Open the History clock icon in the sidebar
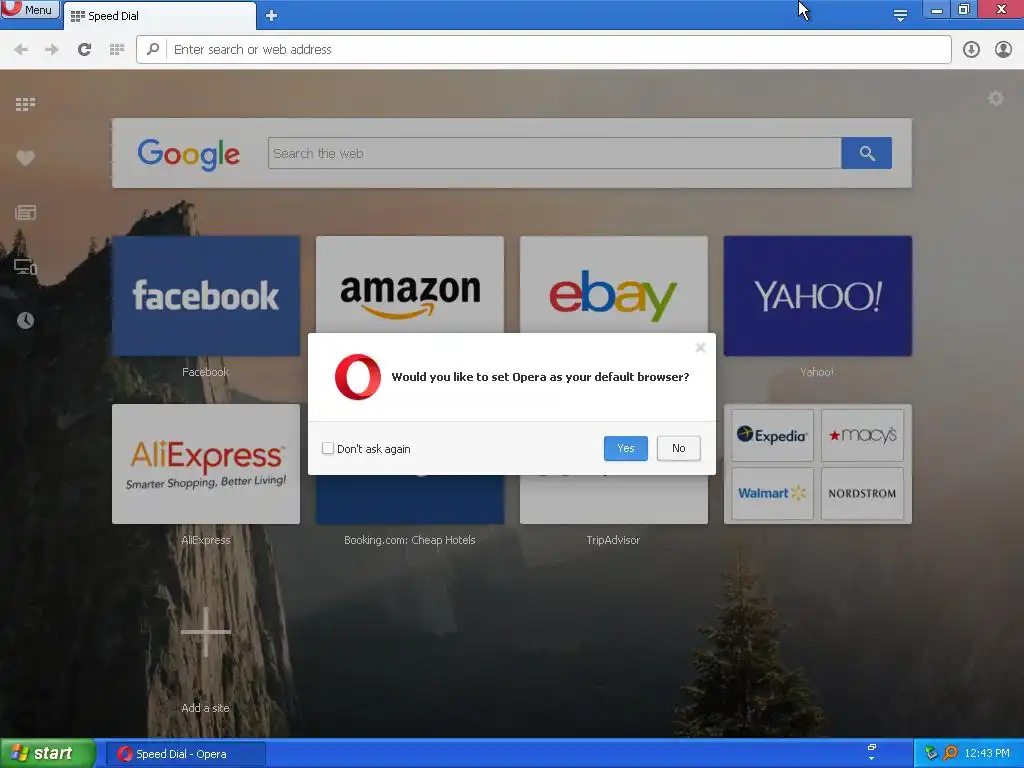 pyautogui.click(x=25, y=321)
